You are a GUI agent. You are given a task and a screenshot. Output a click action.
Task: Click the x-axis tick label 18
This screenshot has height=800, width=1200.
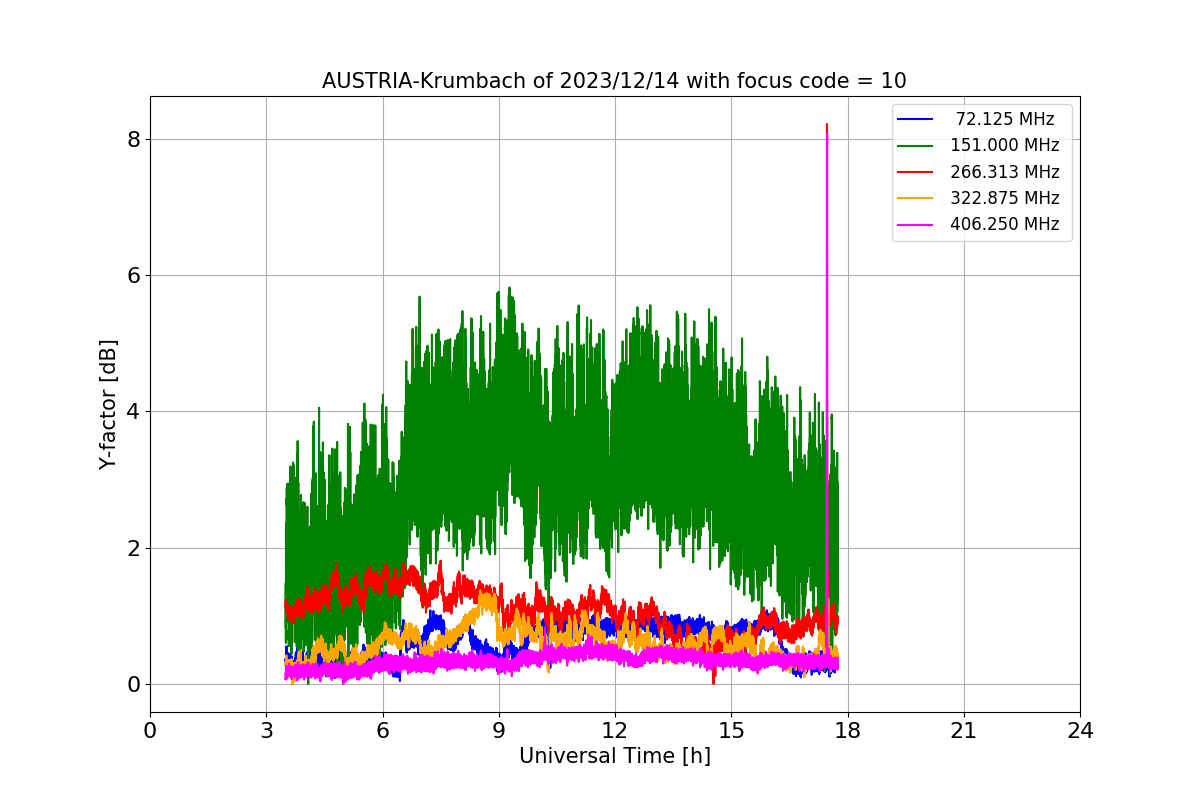[x=848, y=731]
